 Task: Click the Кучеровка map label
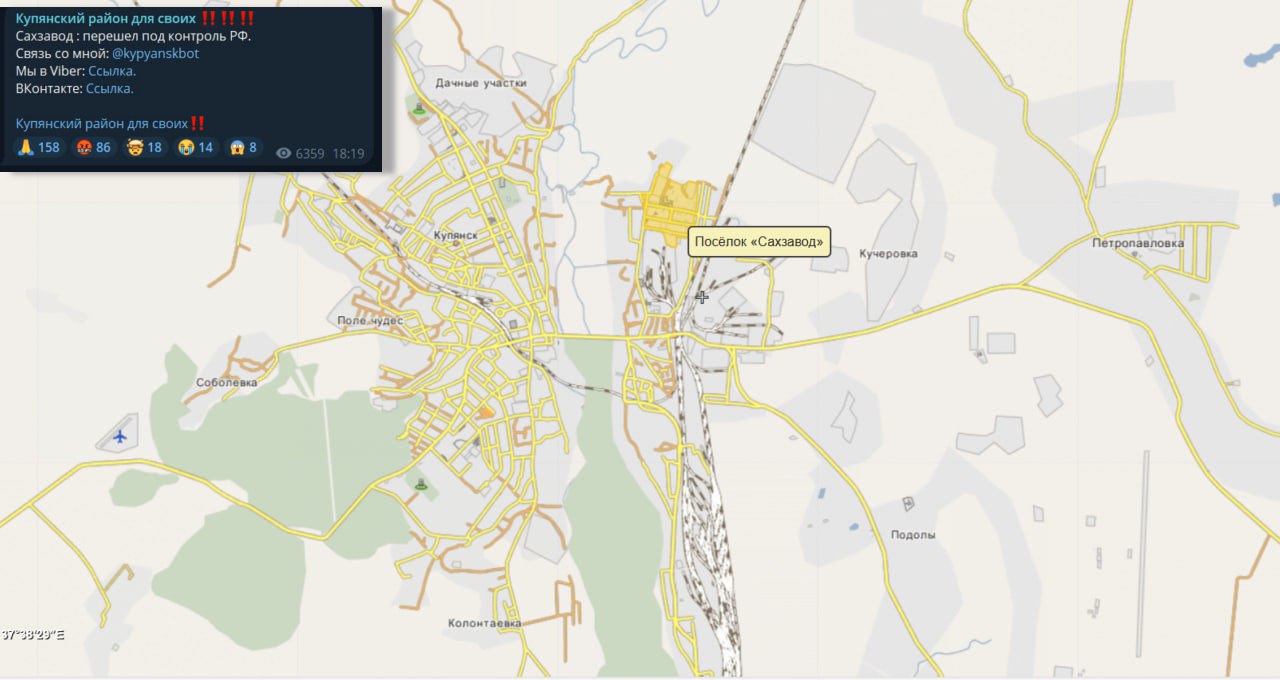click(x=888, y=254)
